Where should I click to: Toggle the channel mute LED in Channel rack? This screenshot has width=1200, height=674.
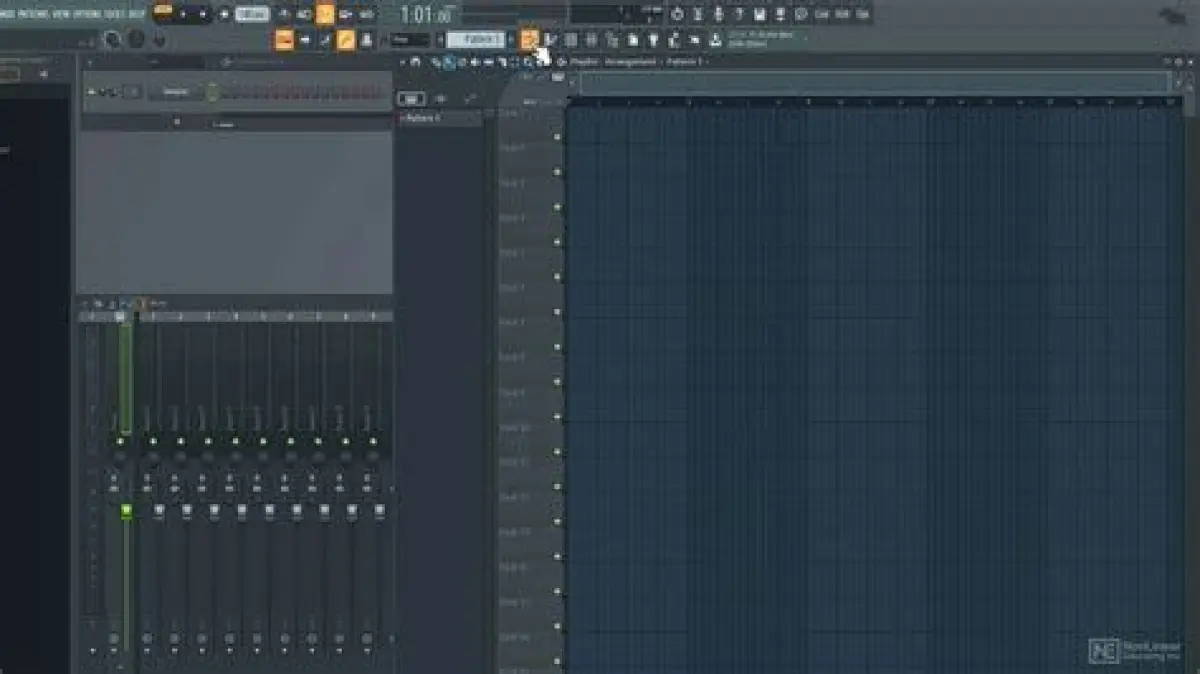[x=93, y=93]
